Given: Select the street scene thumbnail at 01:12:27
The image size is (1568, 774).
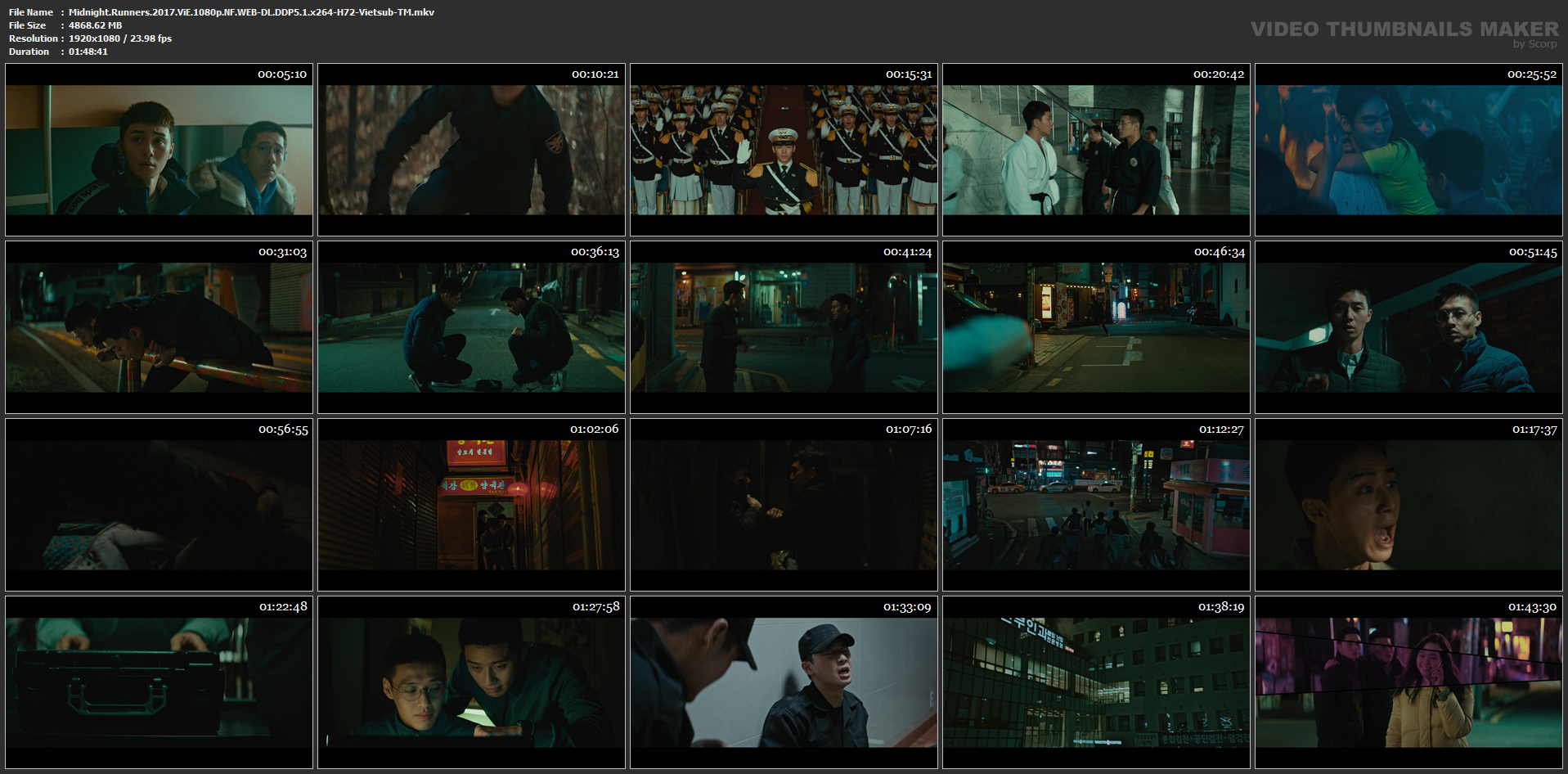Looking at the screenshot, I should click(1096, 505).
